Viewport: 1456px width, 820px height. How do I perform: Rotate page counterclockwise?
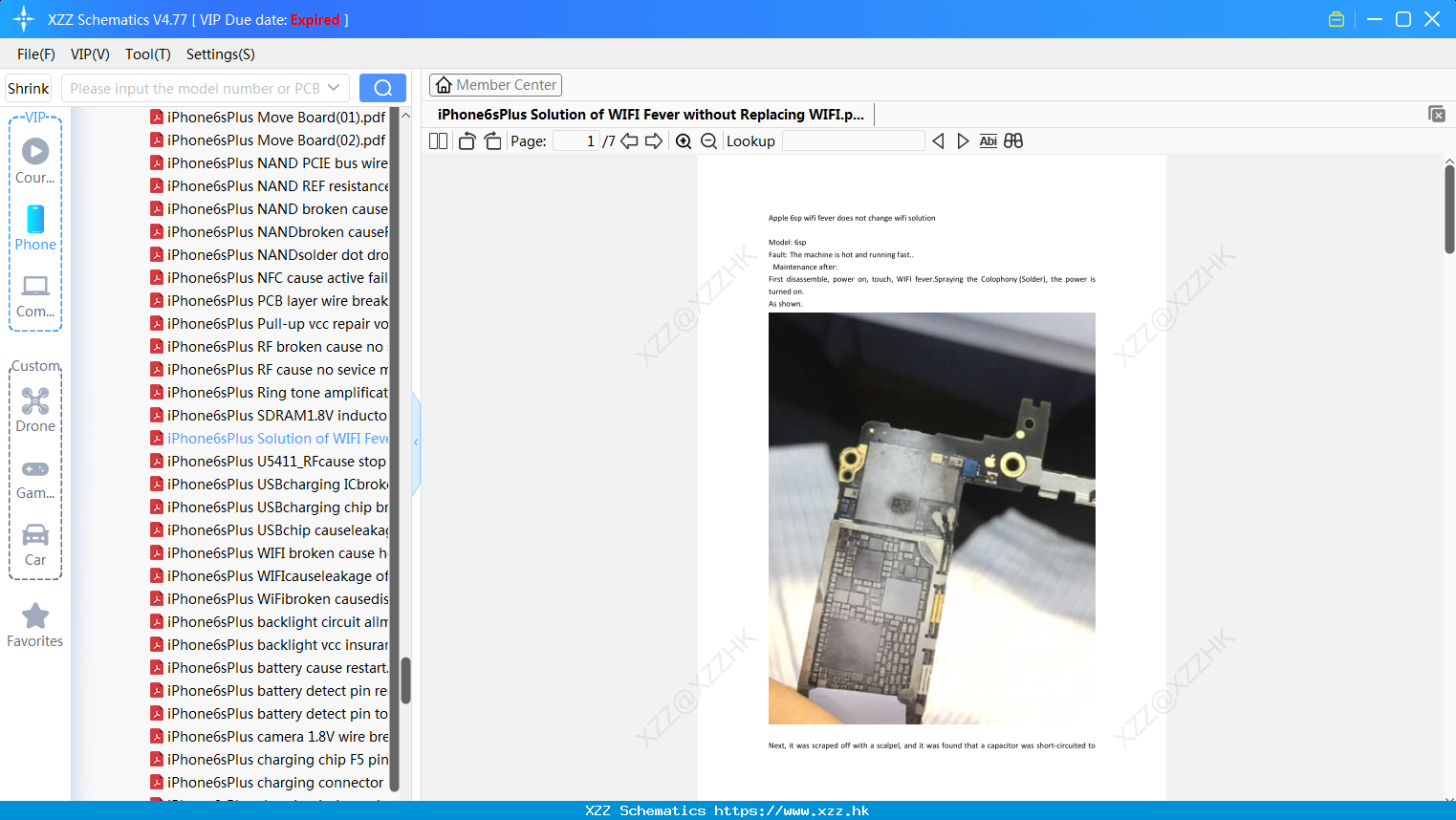467,141
